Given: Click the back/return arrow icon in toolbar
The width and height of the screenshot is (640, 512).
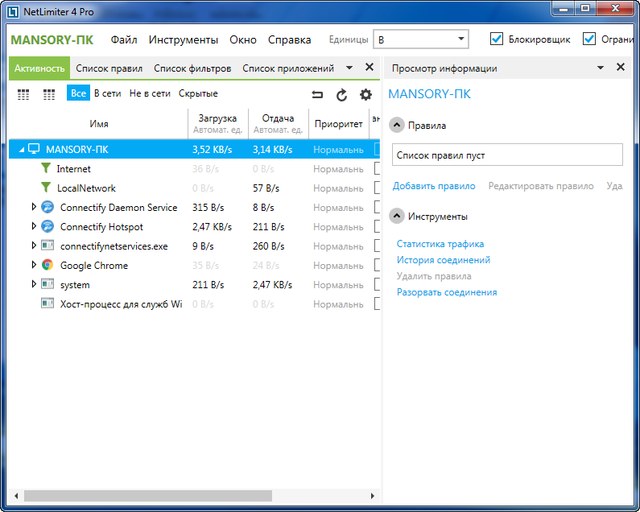Looking at the screenshot, I should pyautogui.click(x=318, y=94).
